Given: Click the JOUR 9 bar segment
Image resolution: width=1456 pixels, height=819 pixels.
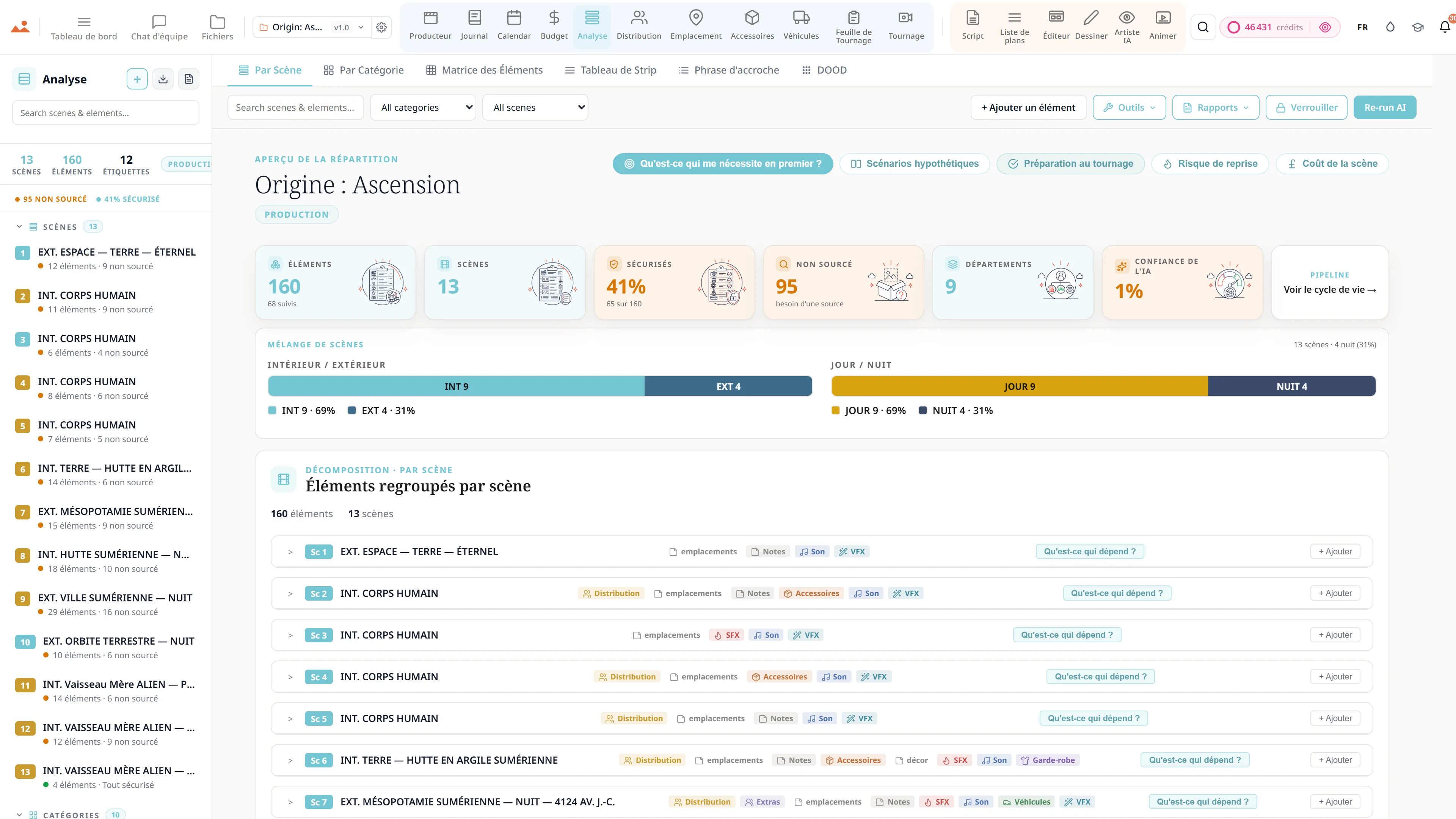Looking at the screenshot, I should (x=1019, y=387).
